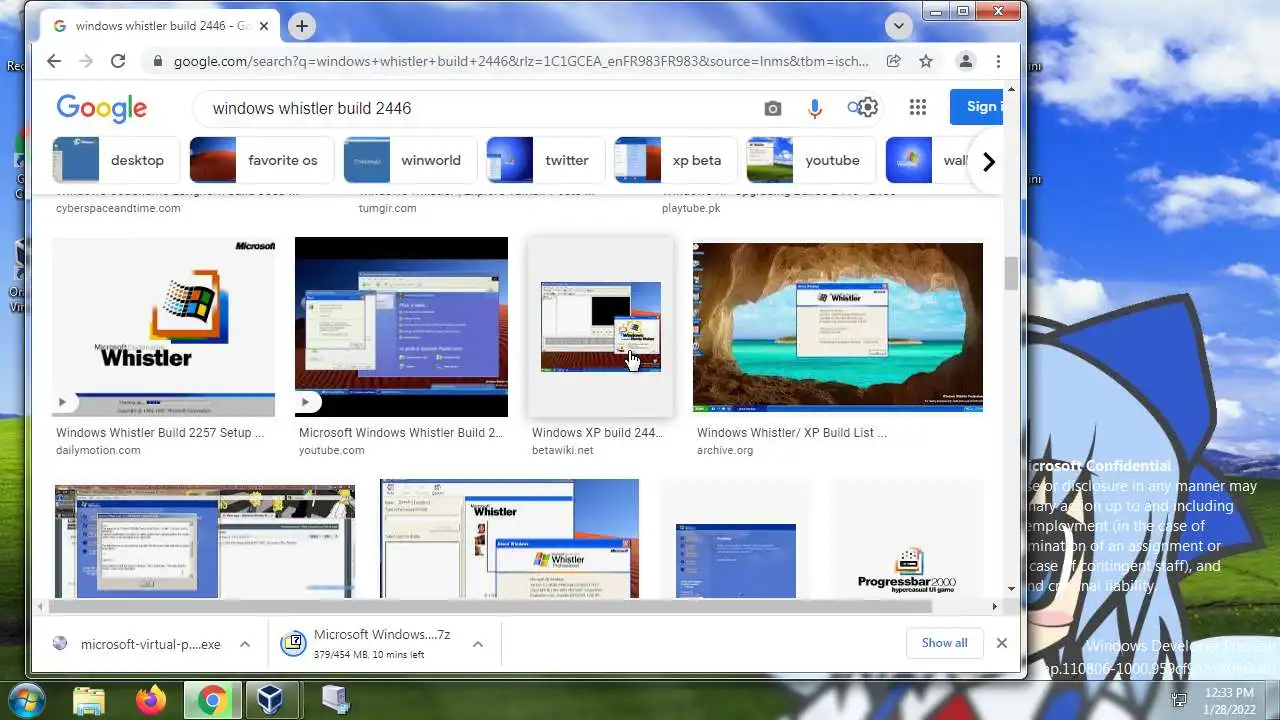1280x720 pixels.
Task: Click the tumgir.com source link
Action: [x=387, y=208]
